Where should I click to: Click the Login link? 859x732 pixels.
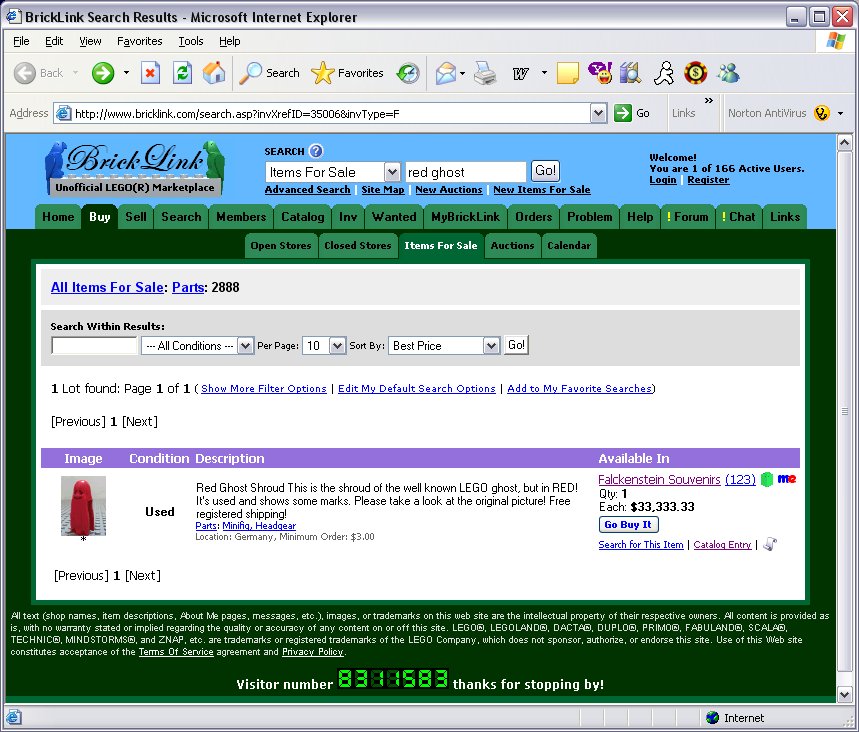click(663, 180)
